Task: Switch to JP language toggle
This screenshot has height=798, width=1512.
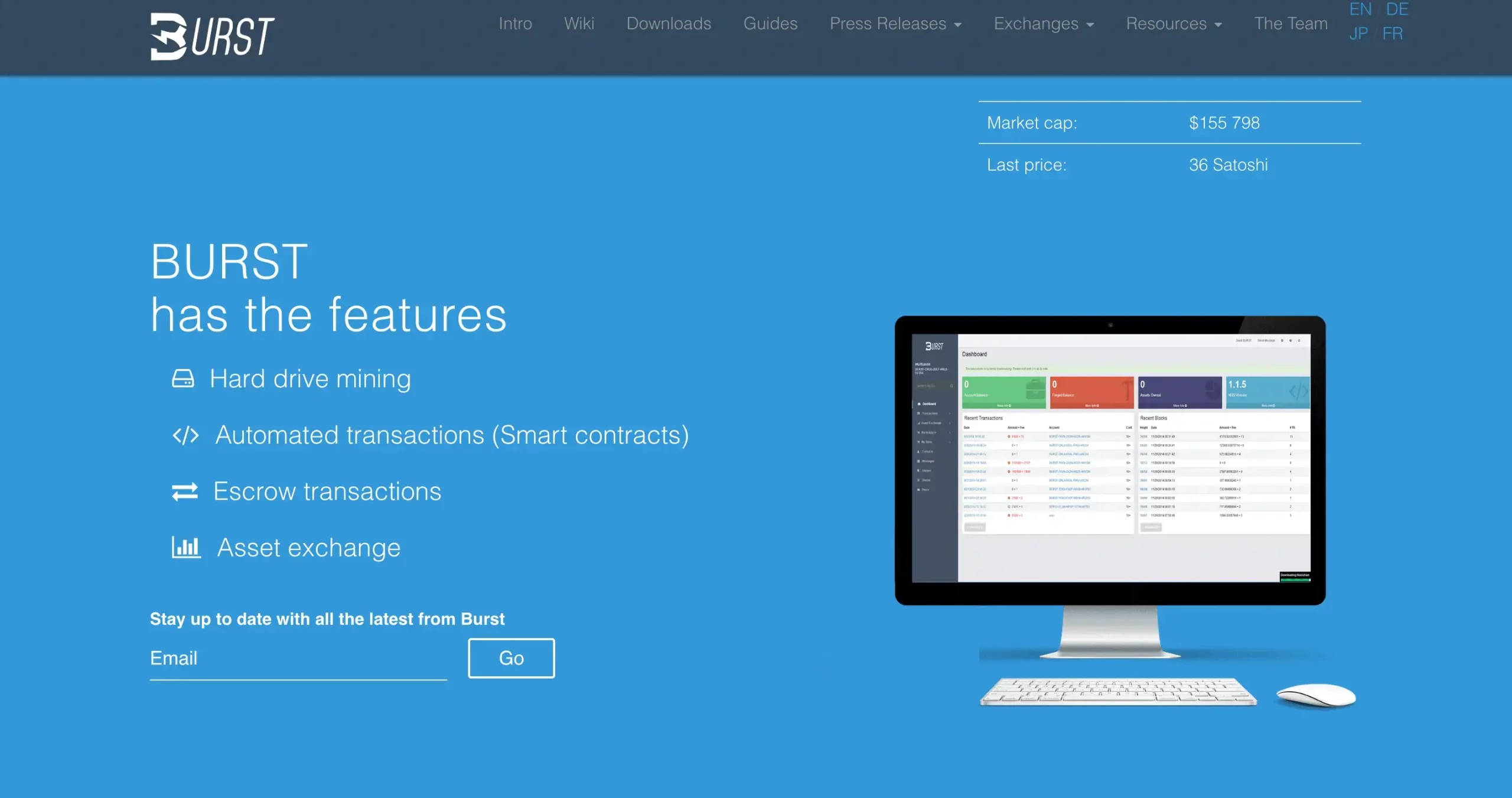Action: 1358,33
